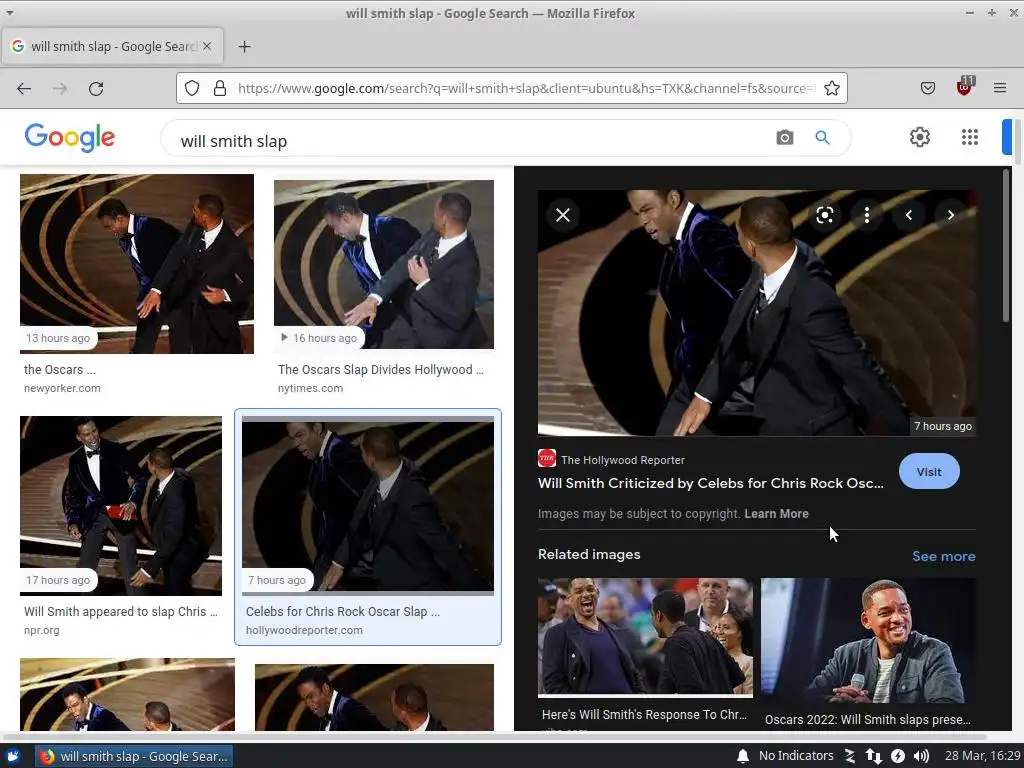Click 'The Oscars Slap Divides Hollywood' caption
The width and height of the screenshot is (1024, 768).
point(381,370)
